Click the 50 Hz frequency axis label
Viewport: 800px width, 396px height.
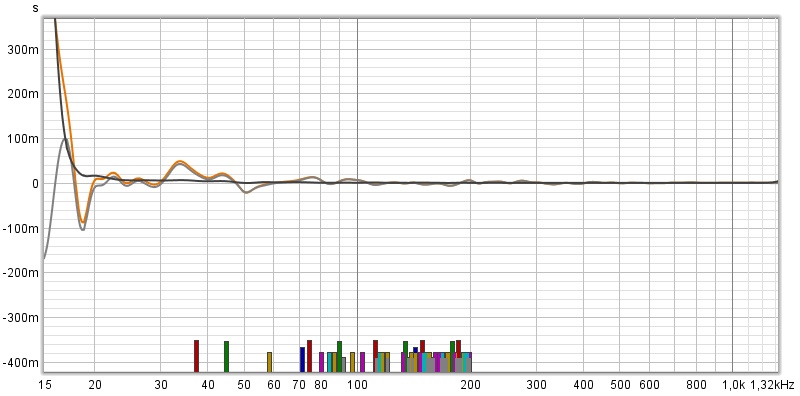[x=244, y=385]
